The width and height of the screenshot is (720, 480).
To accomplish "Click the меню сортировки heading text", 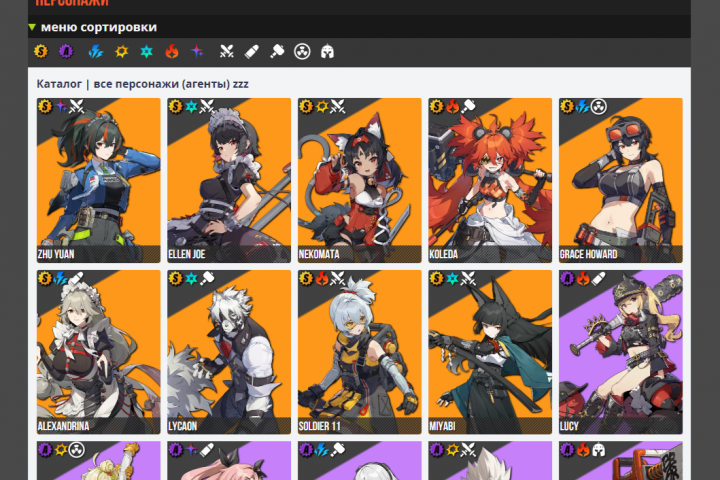I will (x=99, y=27).
